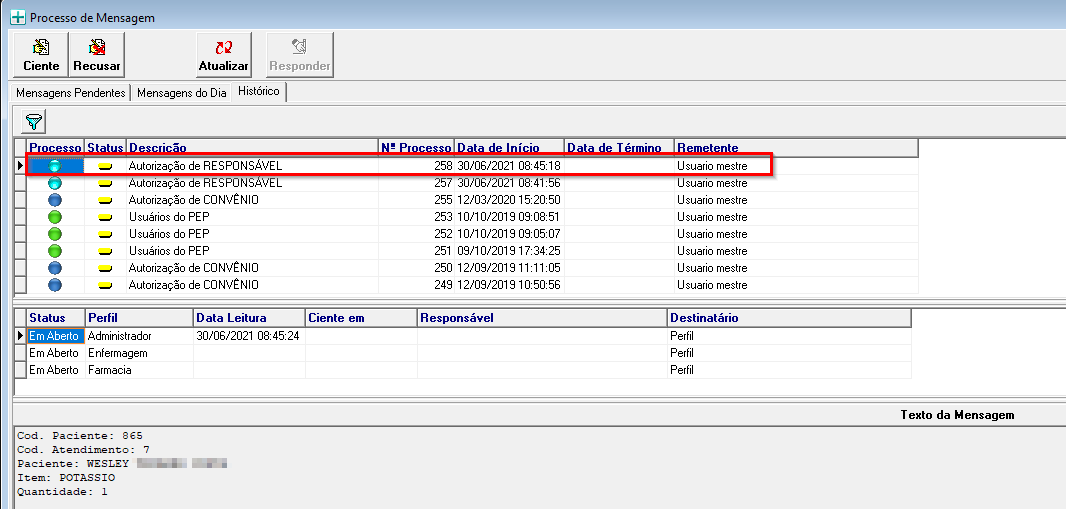Screen dimensions: 1066x509
Task: Click the Atualizar refresh button
Action: click(224, 54)
